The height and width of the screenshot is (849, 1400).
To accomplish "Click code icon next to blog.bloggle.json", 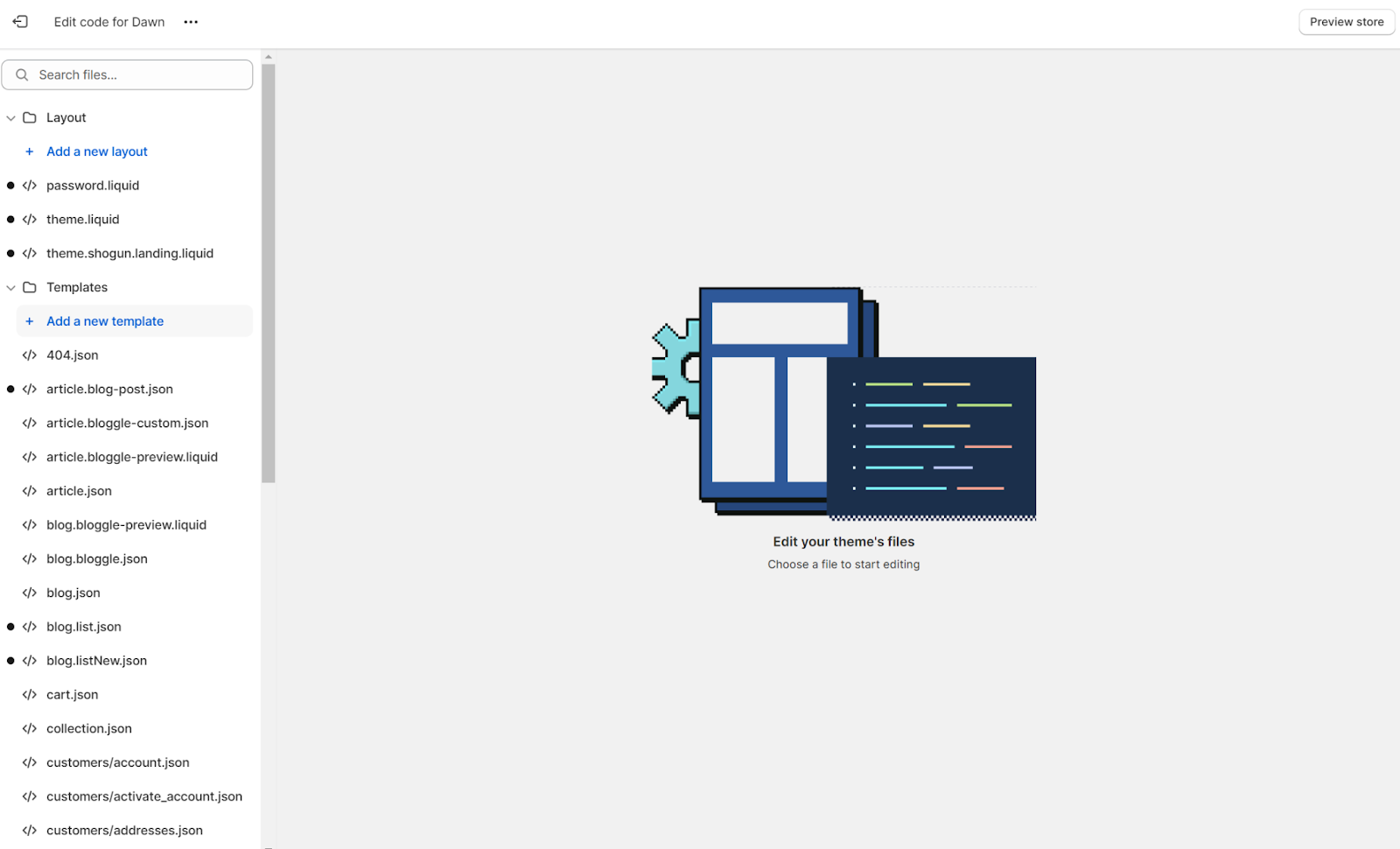I will [30, 559].
